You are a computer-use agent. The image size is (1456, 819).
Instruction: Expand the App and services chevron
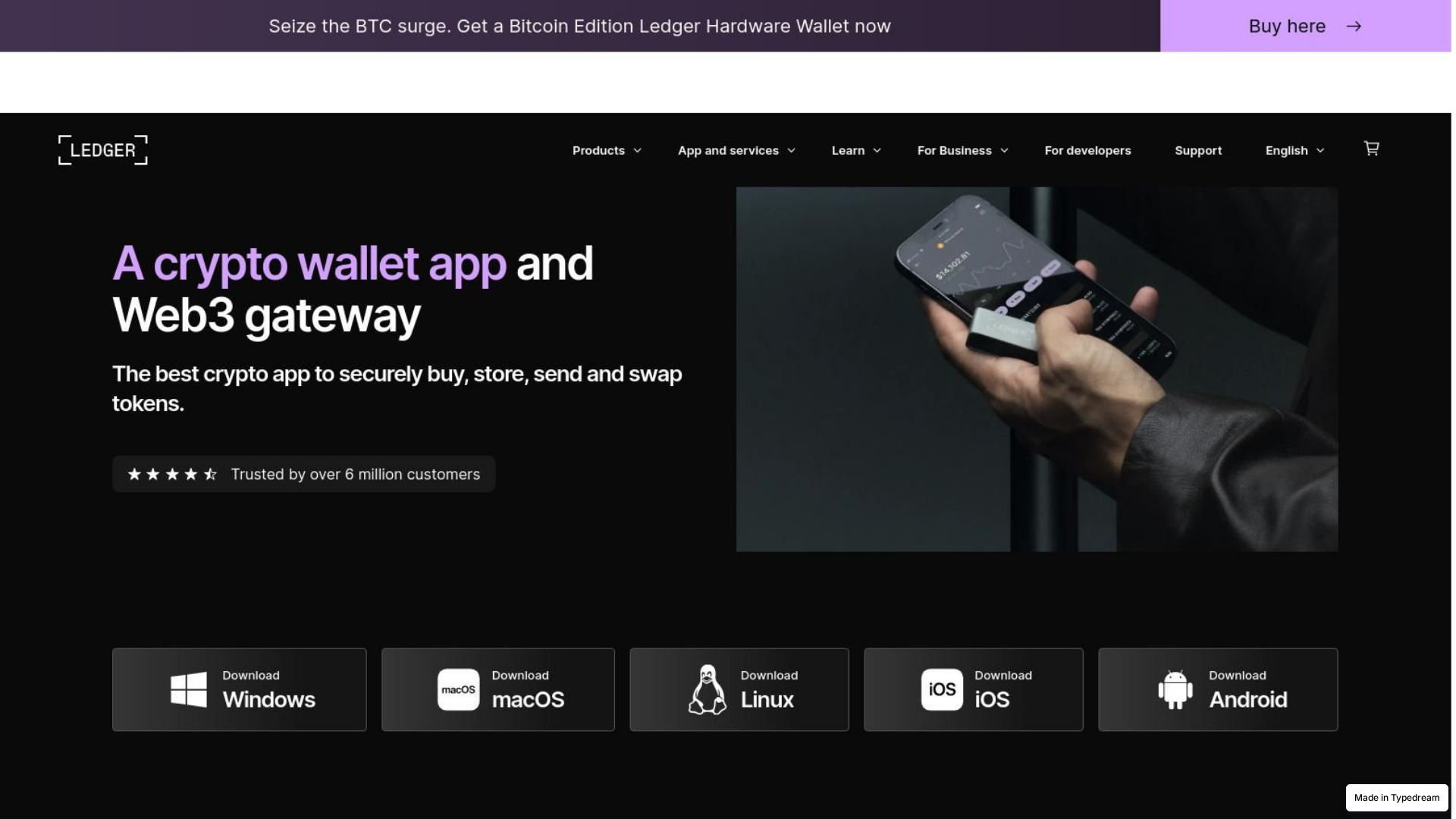(x=792, y=151)
